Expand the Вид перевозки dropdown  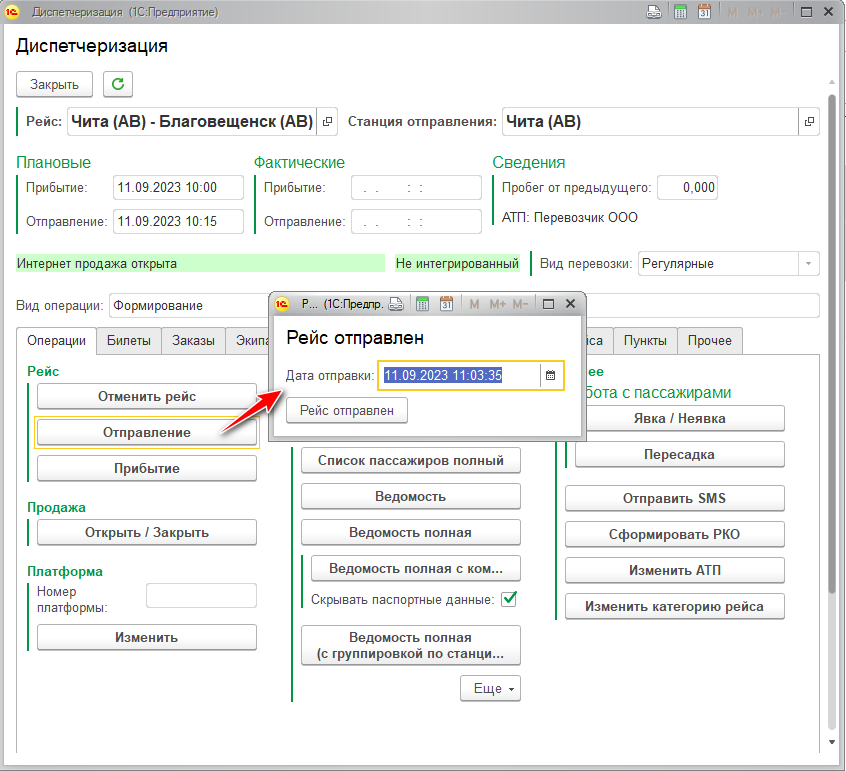pyautogui.click(x=807, y=264)
